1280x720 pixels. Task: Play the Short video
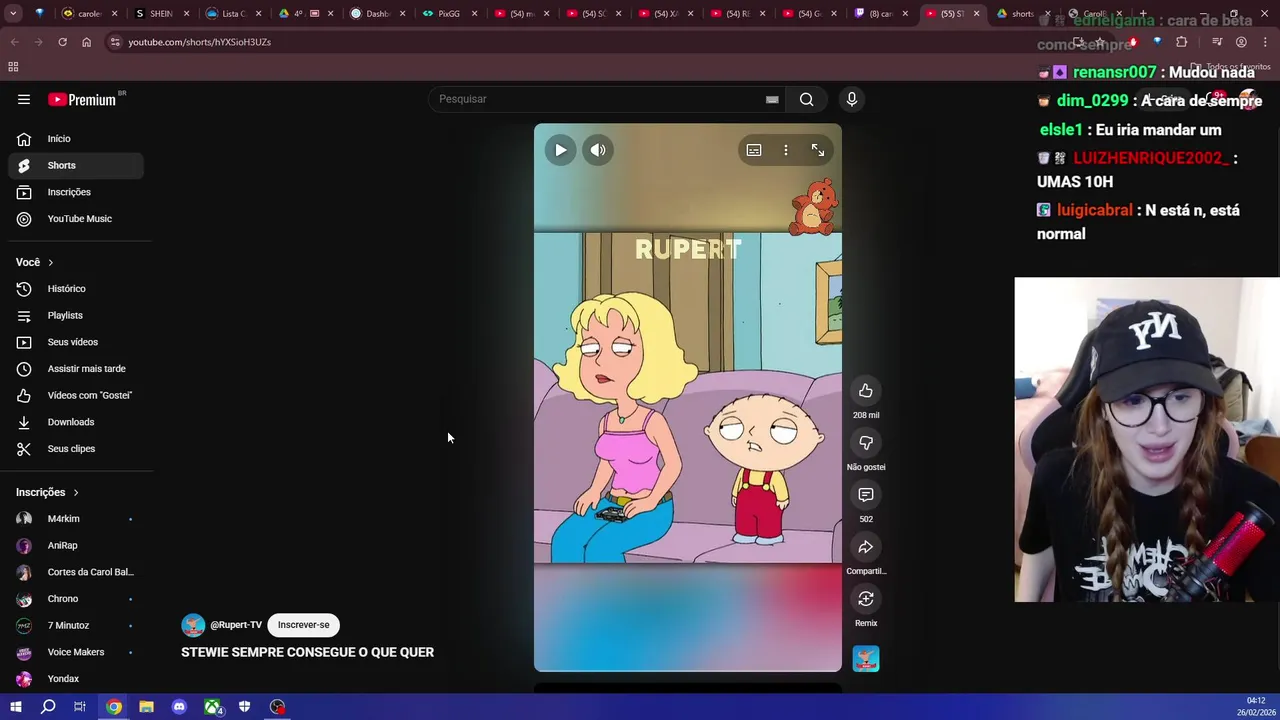[560, 150]
